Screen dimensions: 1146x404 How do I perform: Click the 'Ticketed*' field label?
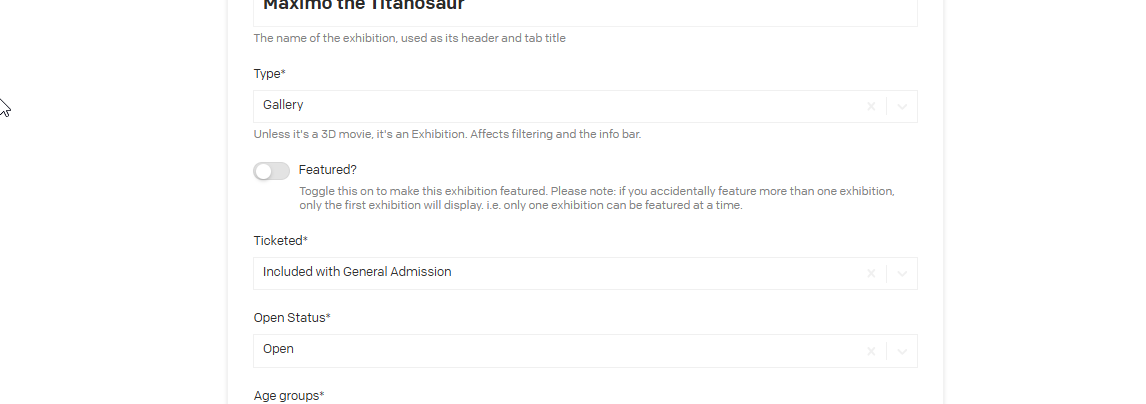click(x=281, y=241)
